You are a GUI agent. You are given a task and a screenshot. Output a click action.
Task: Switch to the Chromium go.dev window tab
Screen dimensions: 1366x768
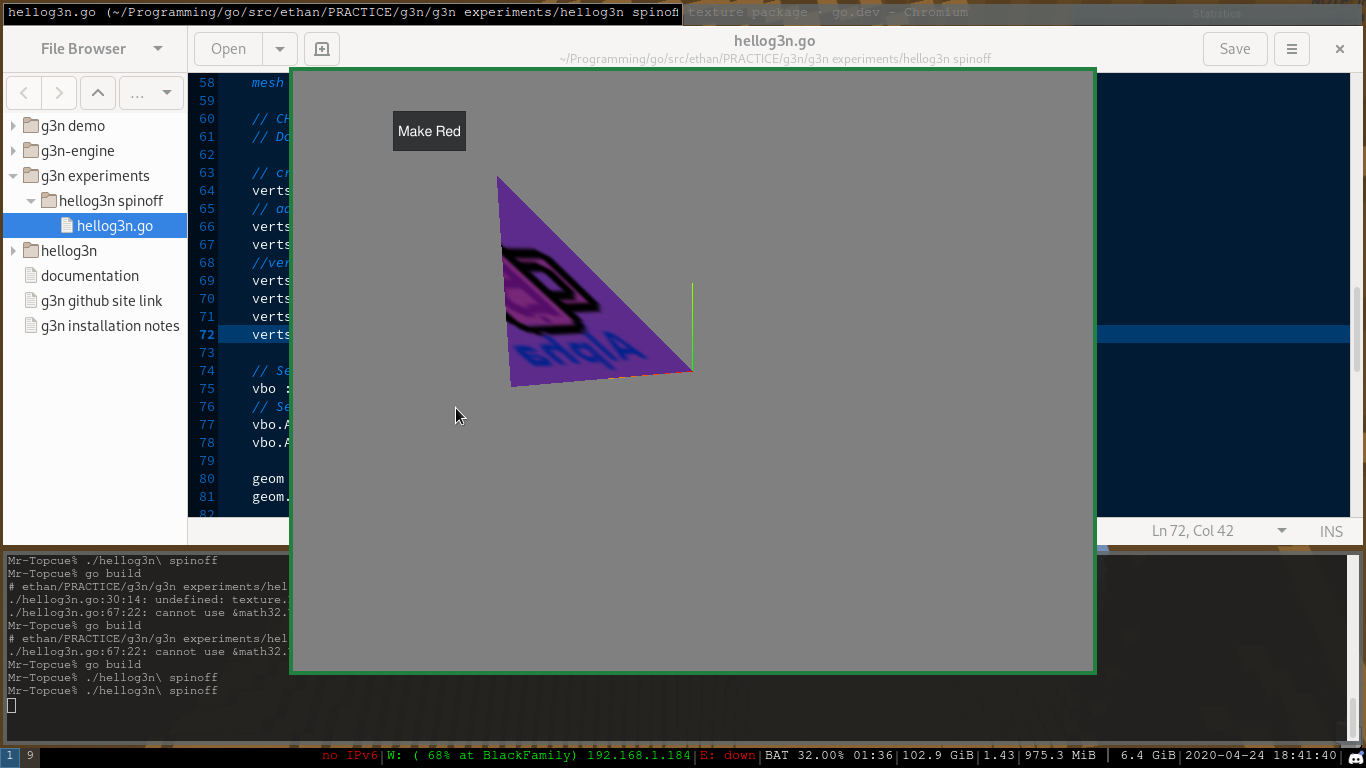point(827,12)
